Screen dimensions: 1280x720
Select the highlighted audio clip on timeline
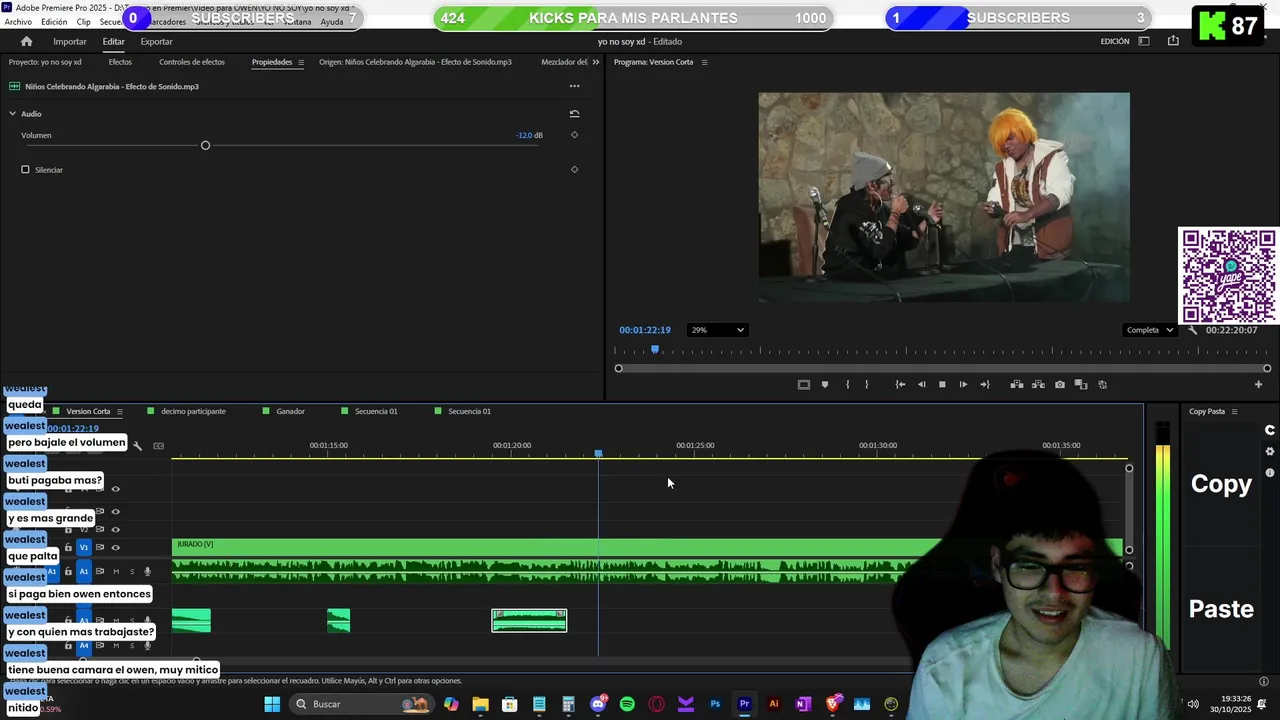click(529, 621)
